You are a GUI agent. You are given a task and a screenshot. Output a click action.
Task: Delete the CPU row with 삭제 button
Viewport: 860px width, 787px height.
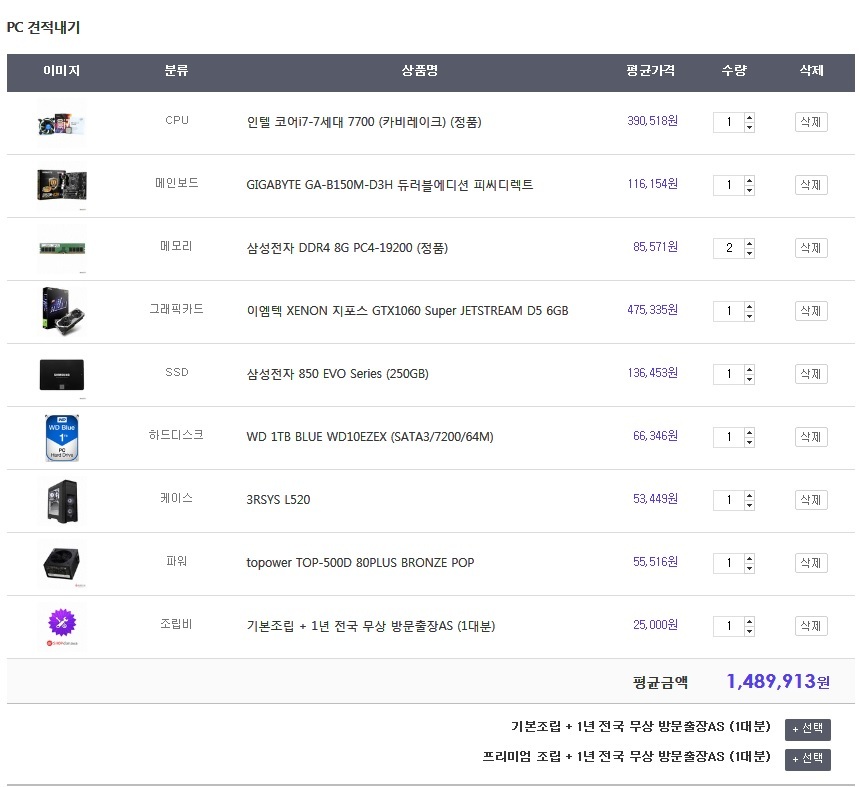click(811, 122)
